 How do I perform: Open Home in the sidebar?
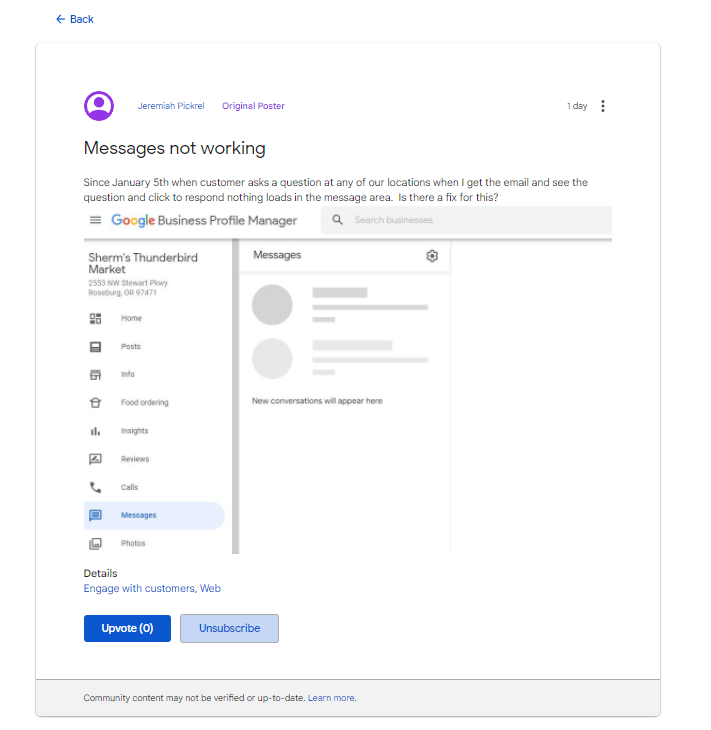pyautogui.click(x=131, y=318)
